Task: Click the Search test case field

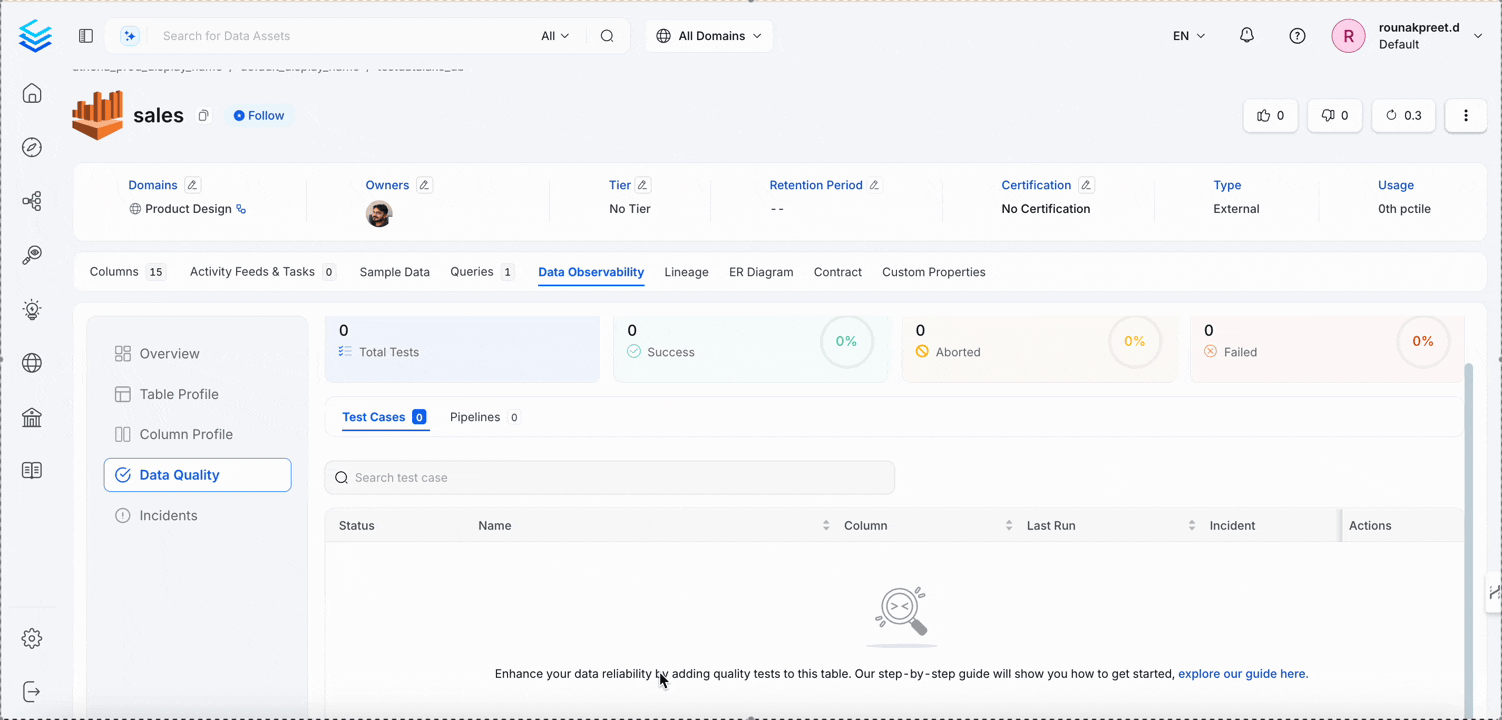Action: tap(610, 478)
